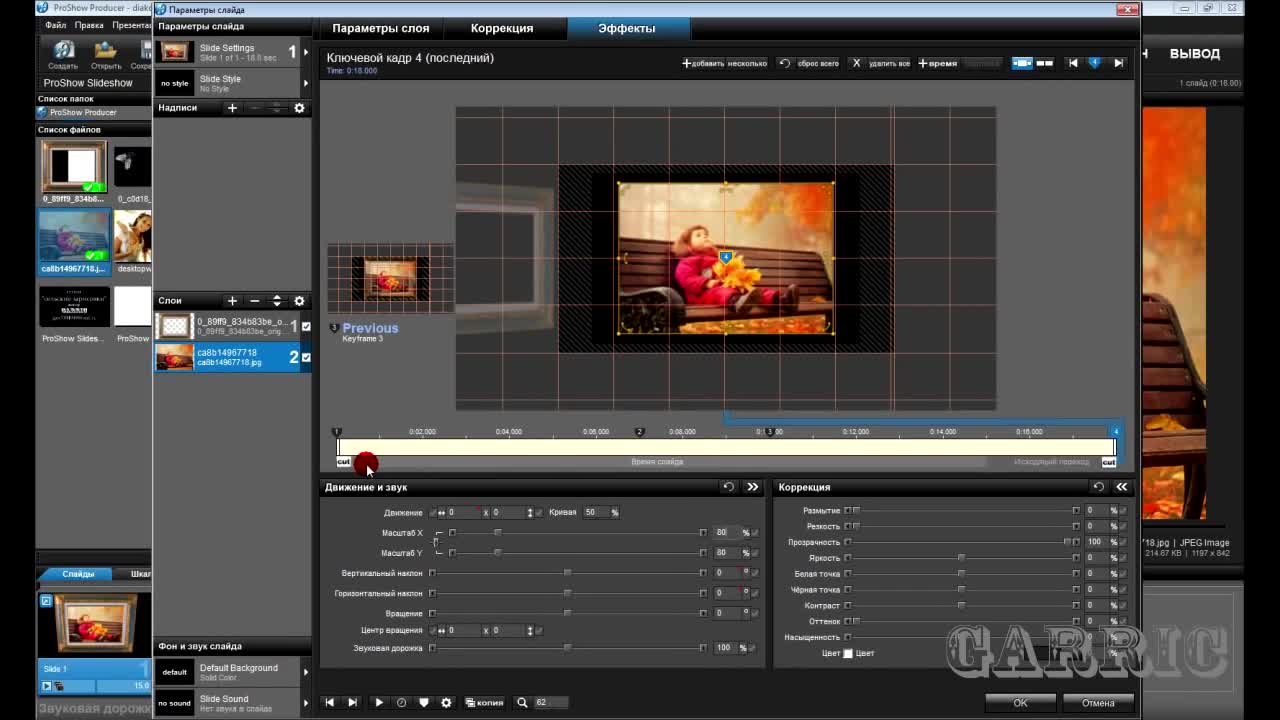Switch to the Параметры слоя tab
Screen dimensions: 1280x720
[381, 28]
